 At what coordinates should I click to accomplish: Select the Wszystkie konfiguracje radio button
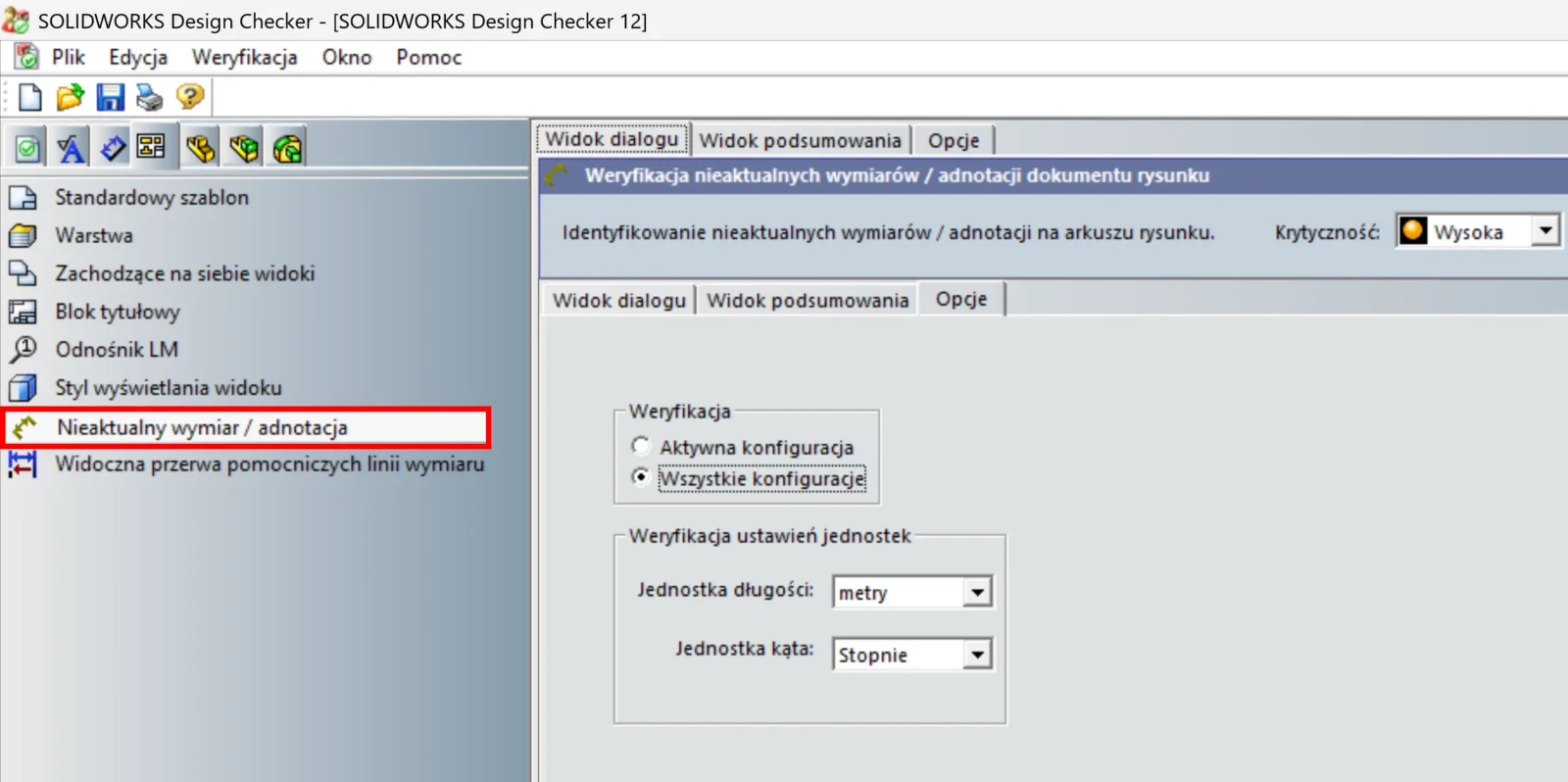(x=640, y=477)
